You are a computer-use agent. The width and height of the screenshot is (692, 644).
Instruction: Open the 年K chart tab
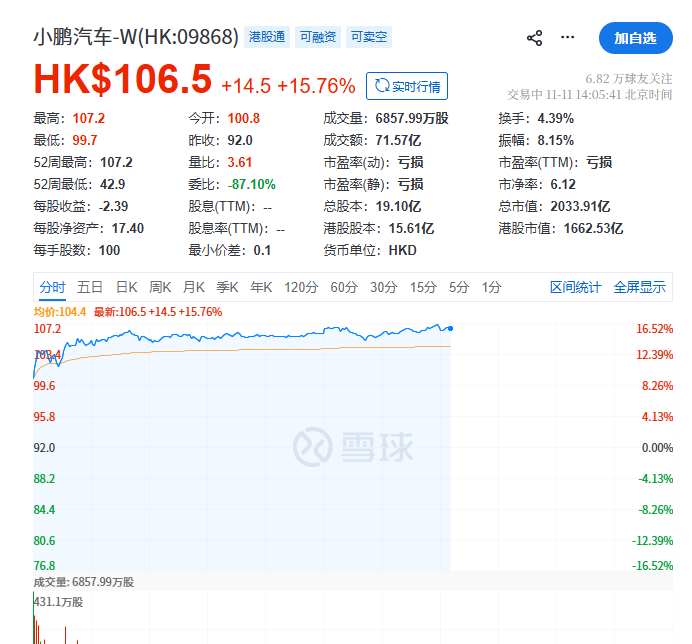pos(261,287)
